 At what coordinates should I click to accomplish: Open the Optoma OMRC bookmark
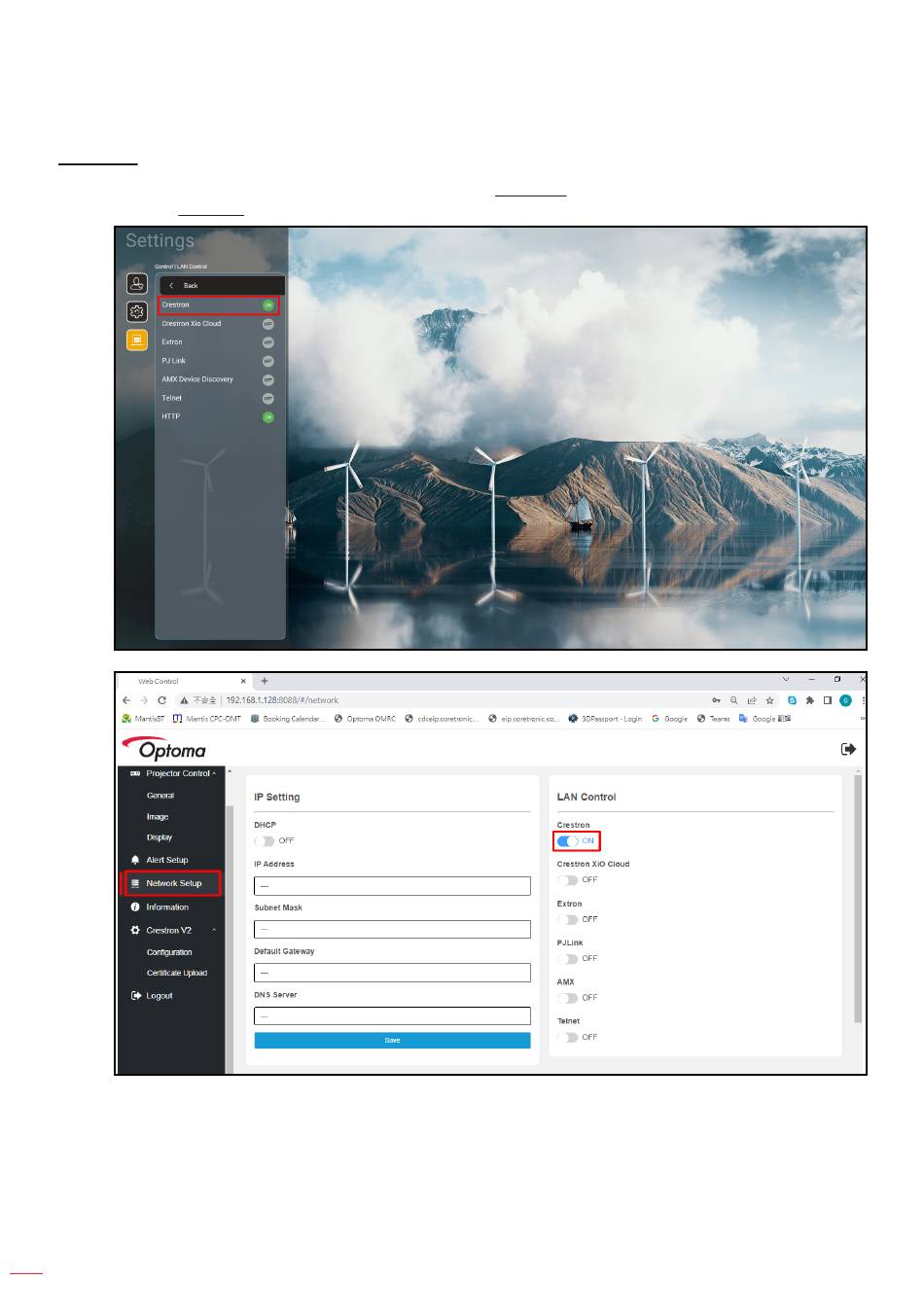365,719
